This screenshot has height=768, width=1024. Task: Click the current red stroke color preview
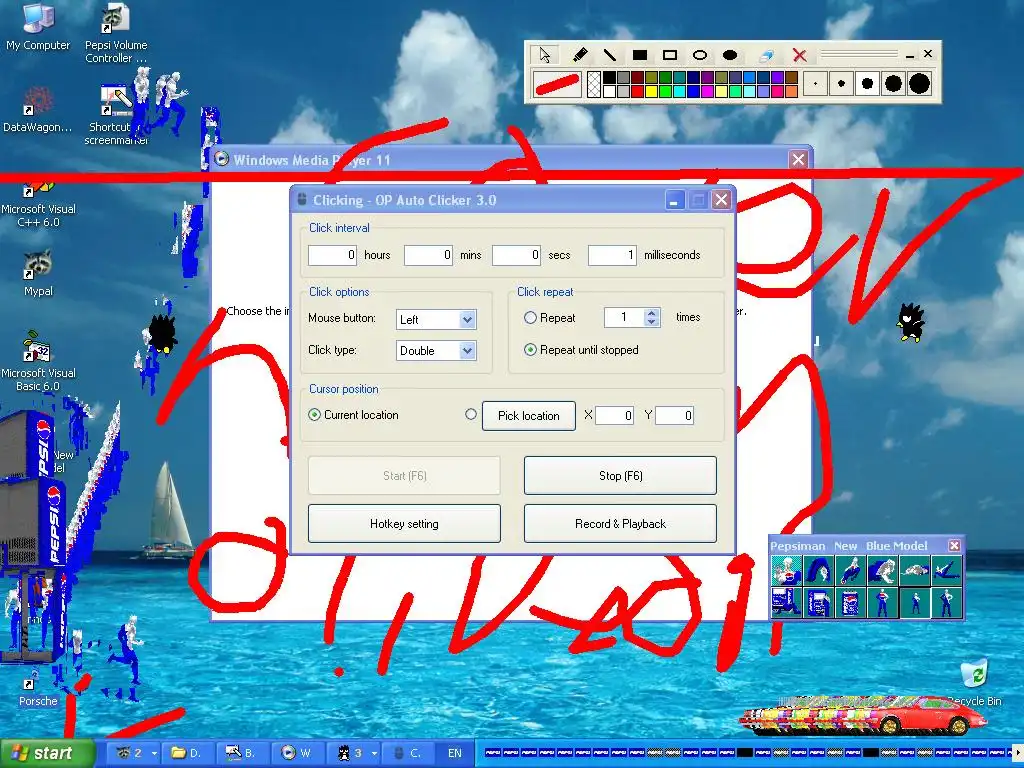click(557, 85)
